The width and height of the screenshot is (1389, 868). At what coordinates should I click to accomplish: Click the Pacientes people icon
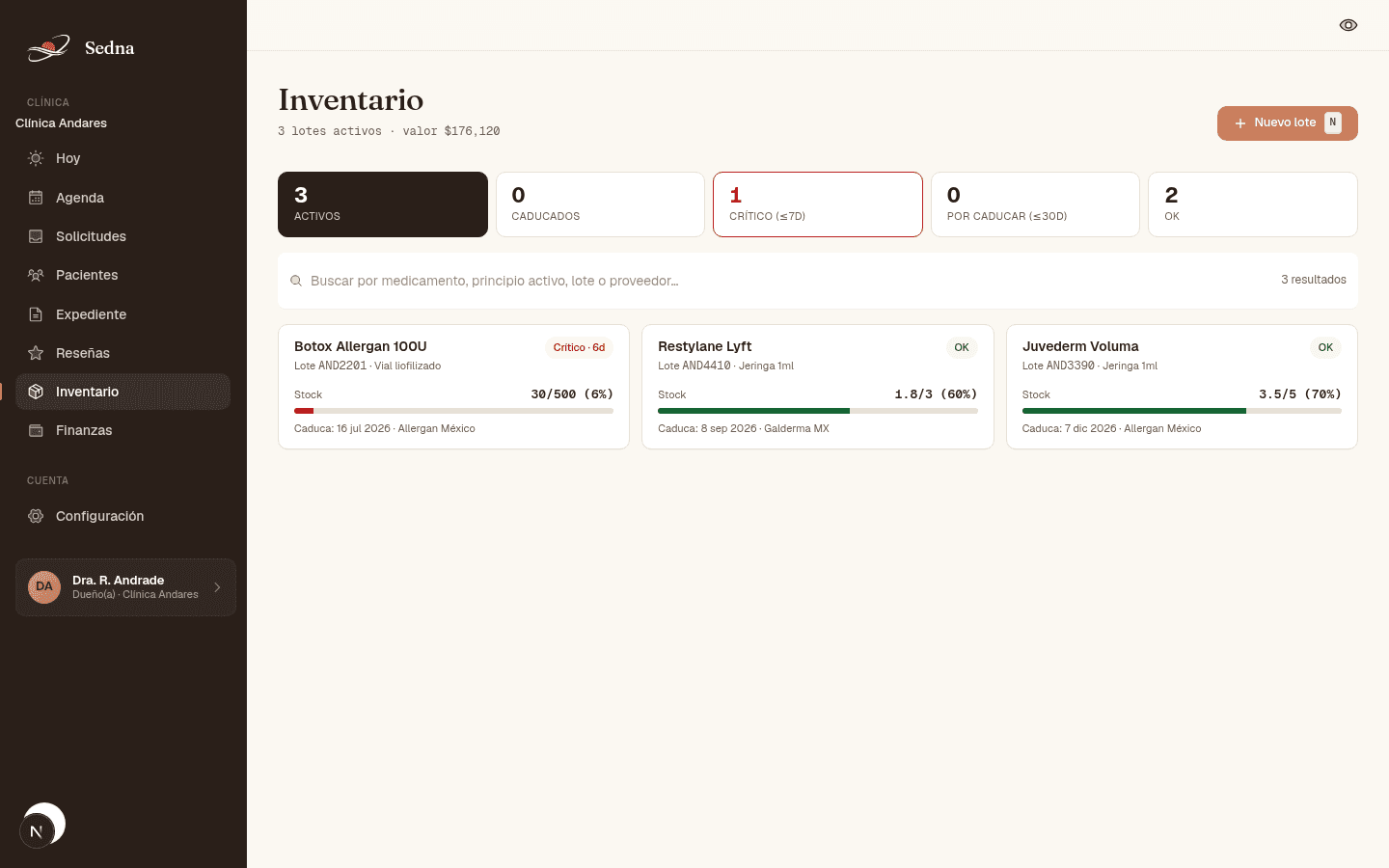coord(36,275)
